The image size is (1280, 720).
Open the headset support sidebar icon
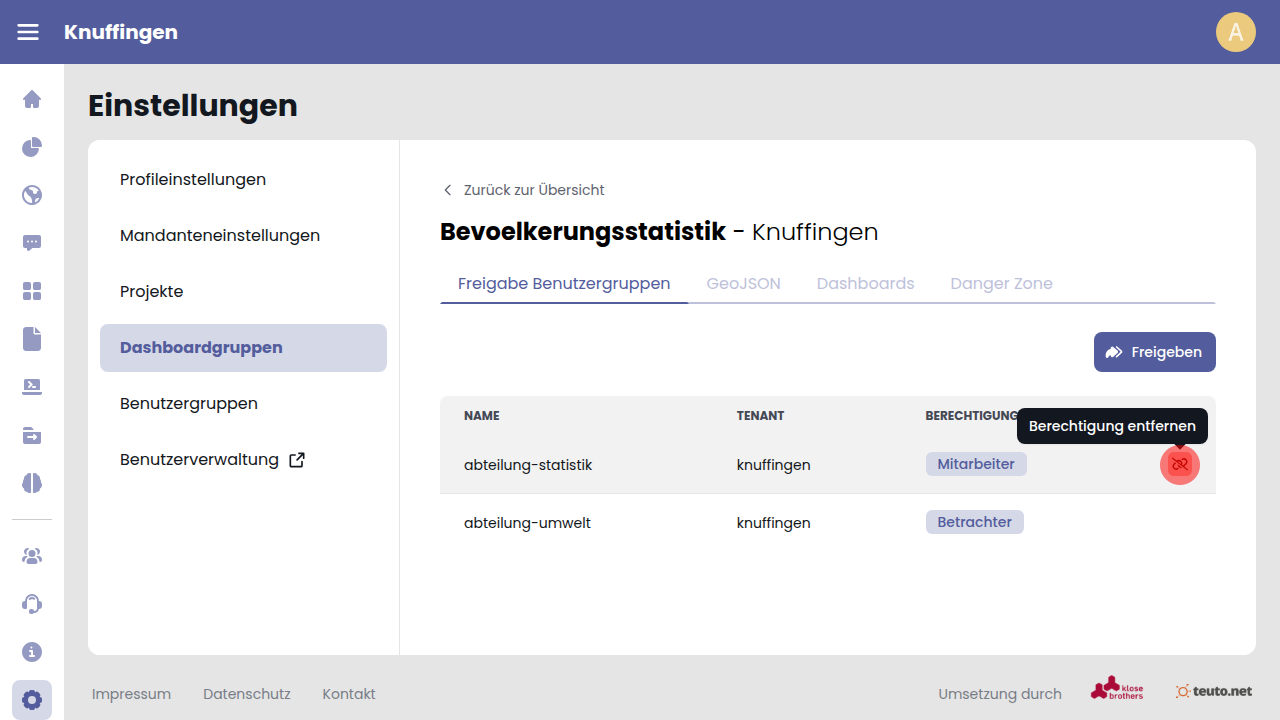point(32,604)
